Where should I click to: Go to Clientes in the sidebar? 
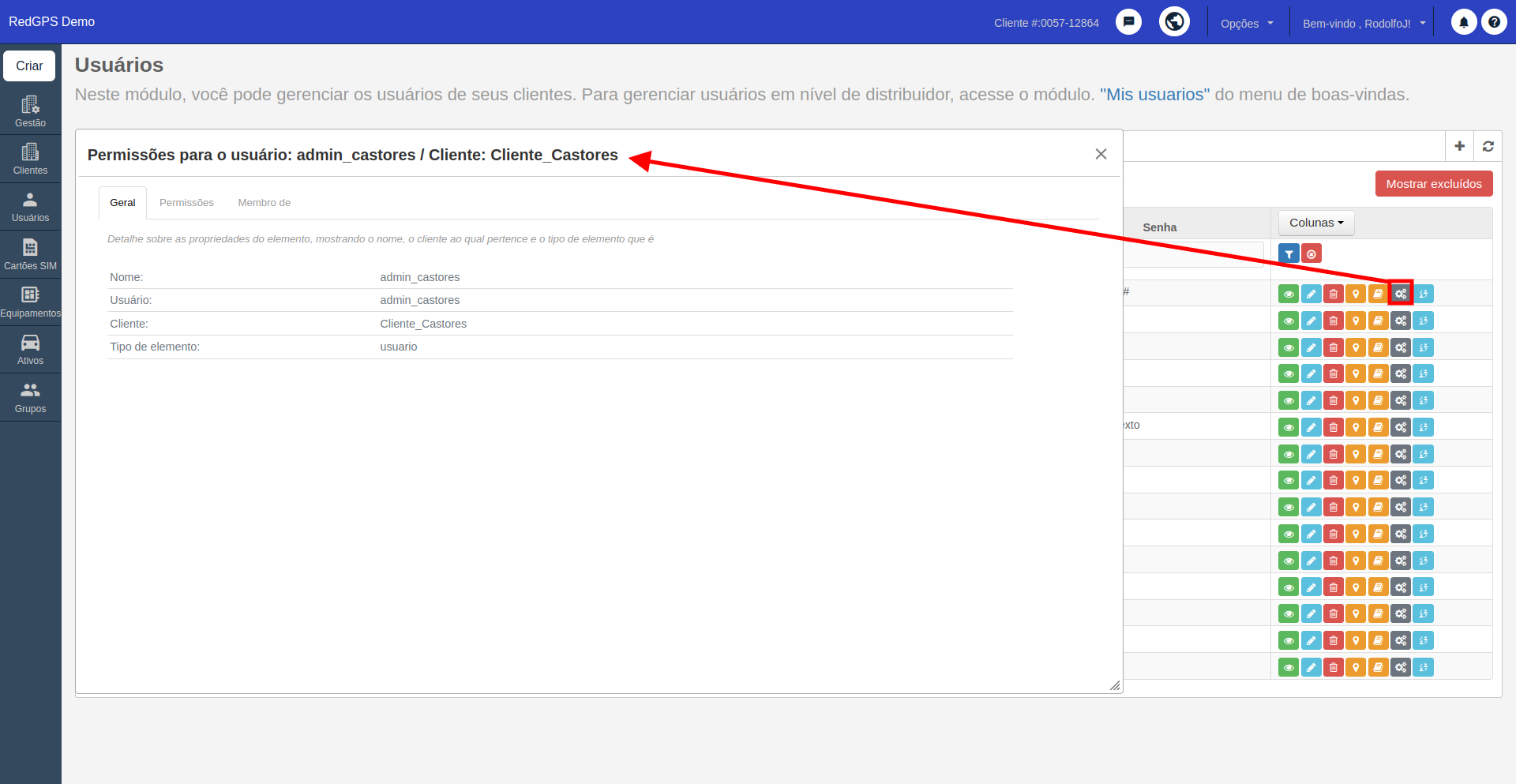(x=30, y=159)
